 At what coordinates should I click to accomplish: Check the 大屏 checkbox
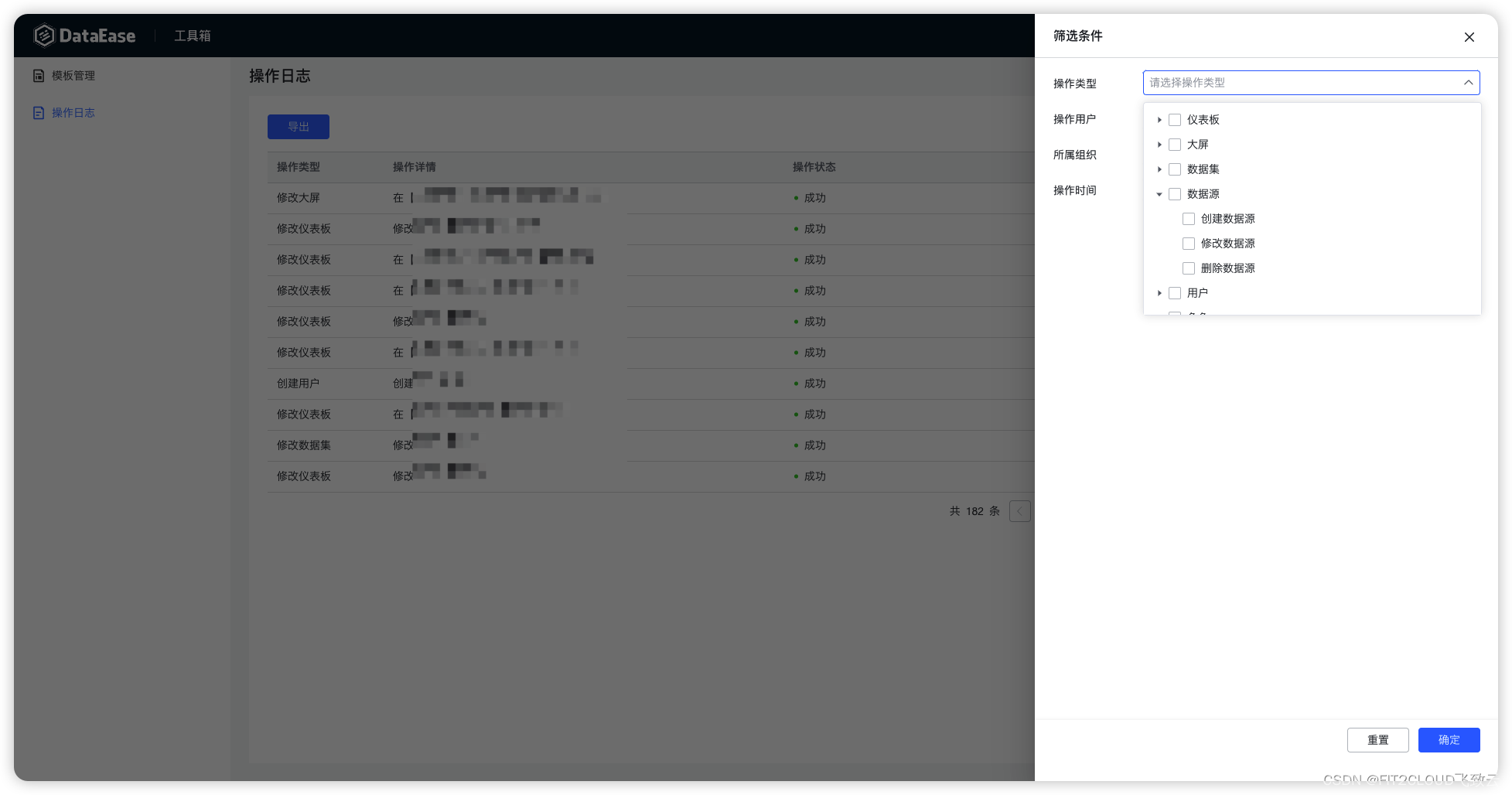1175,145
